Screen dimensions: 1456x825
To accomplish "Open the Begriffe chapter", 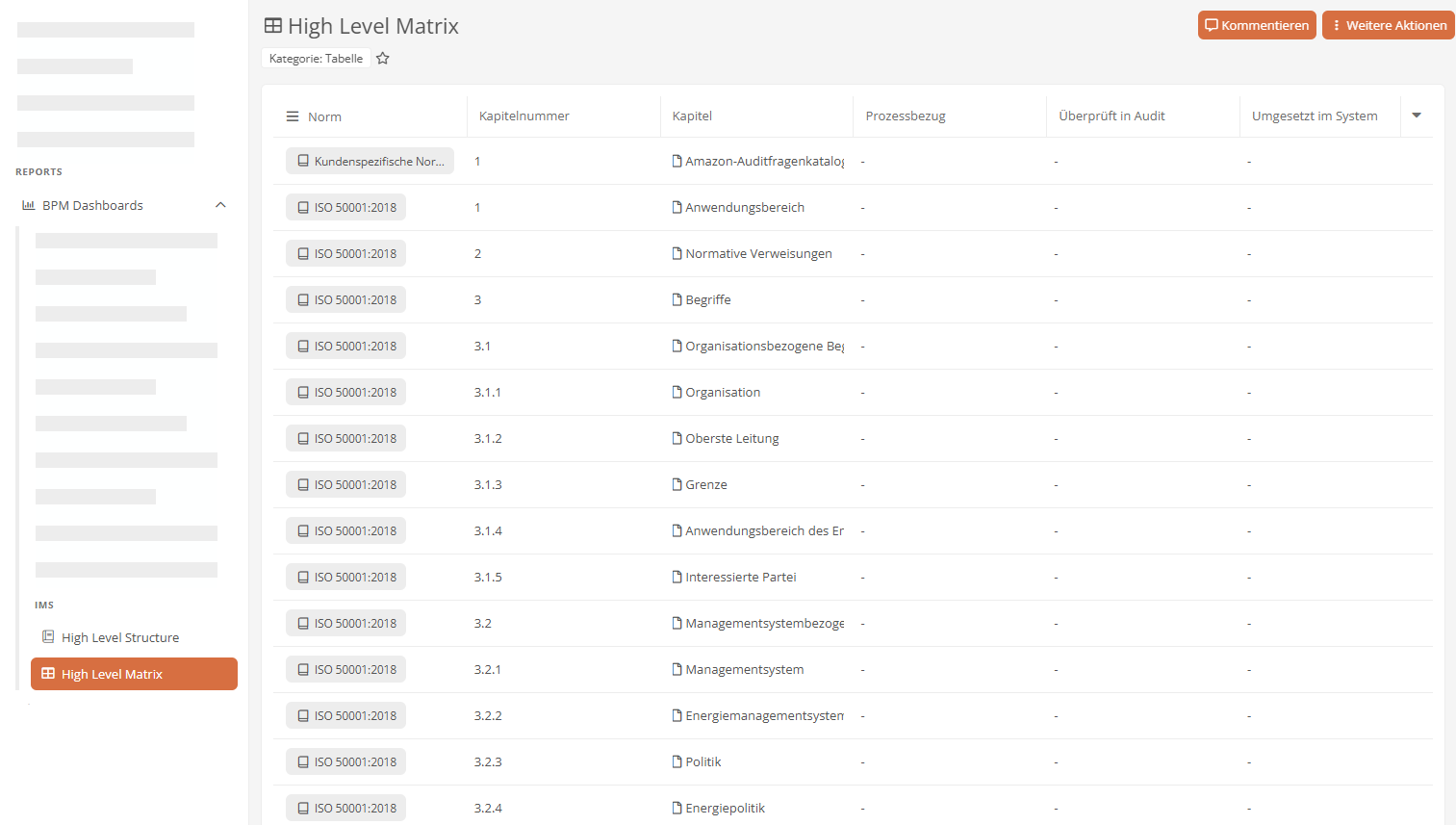I will (x=708, y=299).
